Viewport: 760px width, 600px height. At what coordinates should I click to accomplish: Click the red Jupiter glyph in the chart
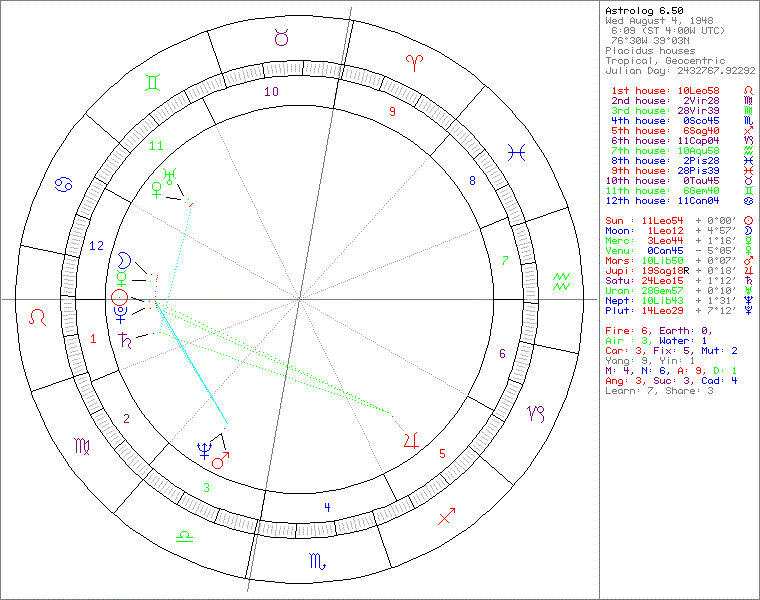pos(410,438)
